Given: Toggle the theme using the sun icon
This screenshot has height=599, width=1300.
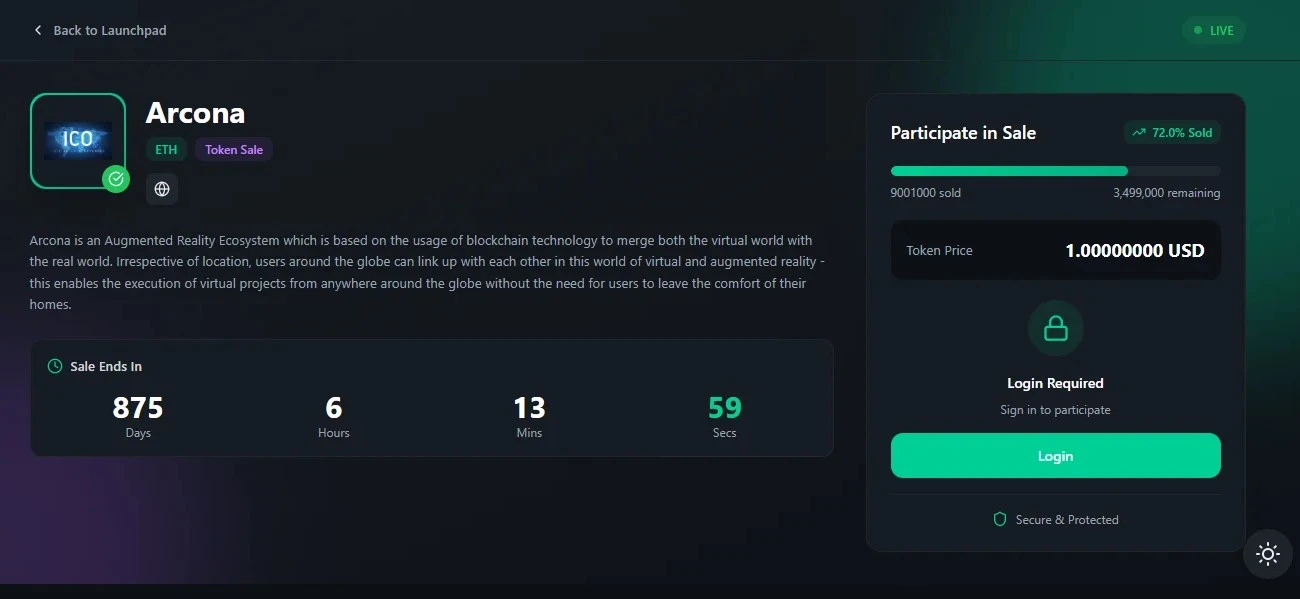Looking at the screenshot, I should pyautogui.click(x=1267, y=553).
